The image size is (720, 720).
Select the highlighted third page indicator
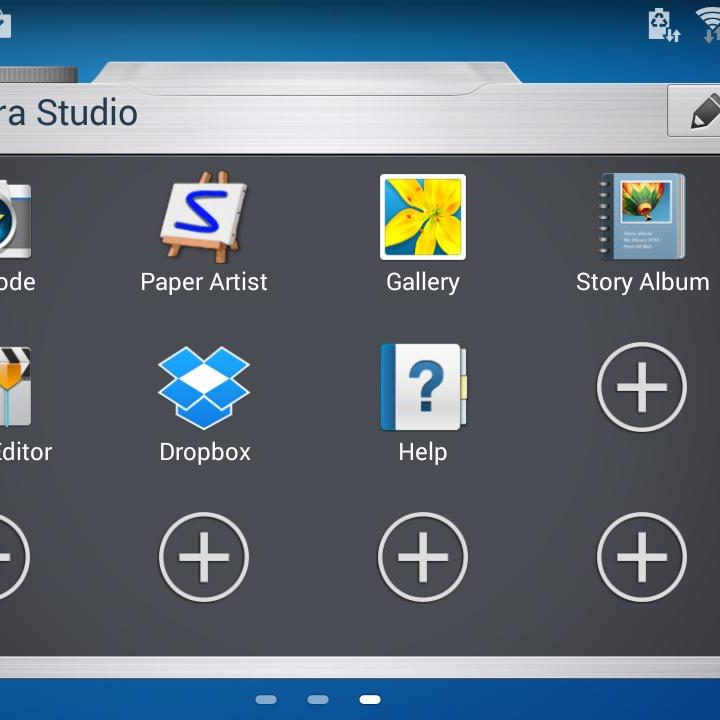(370, 699)
